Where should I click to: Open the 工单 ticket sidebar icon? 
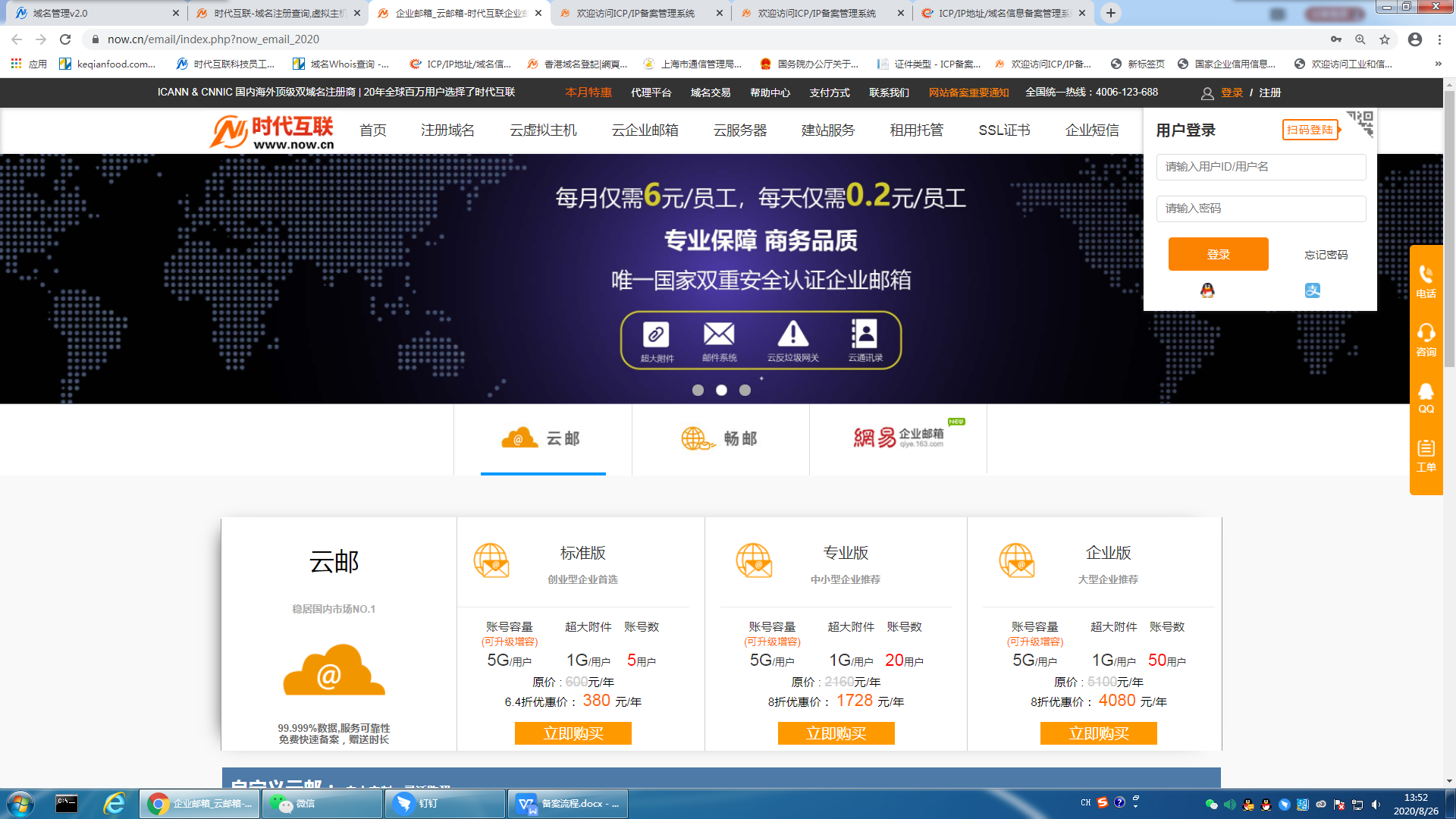1426,455
